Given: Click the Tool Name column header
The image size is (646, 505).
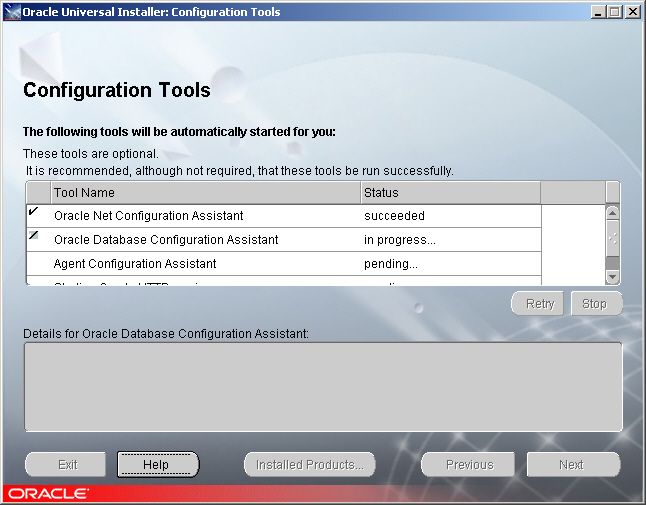Looking at the screenshot, I should tap(206, 192).
